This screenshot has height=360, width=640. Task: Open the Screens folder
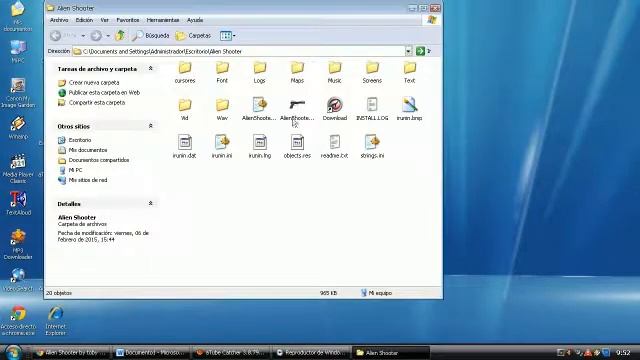coord(372,72)
